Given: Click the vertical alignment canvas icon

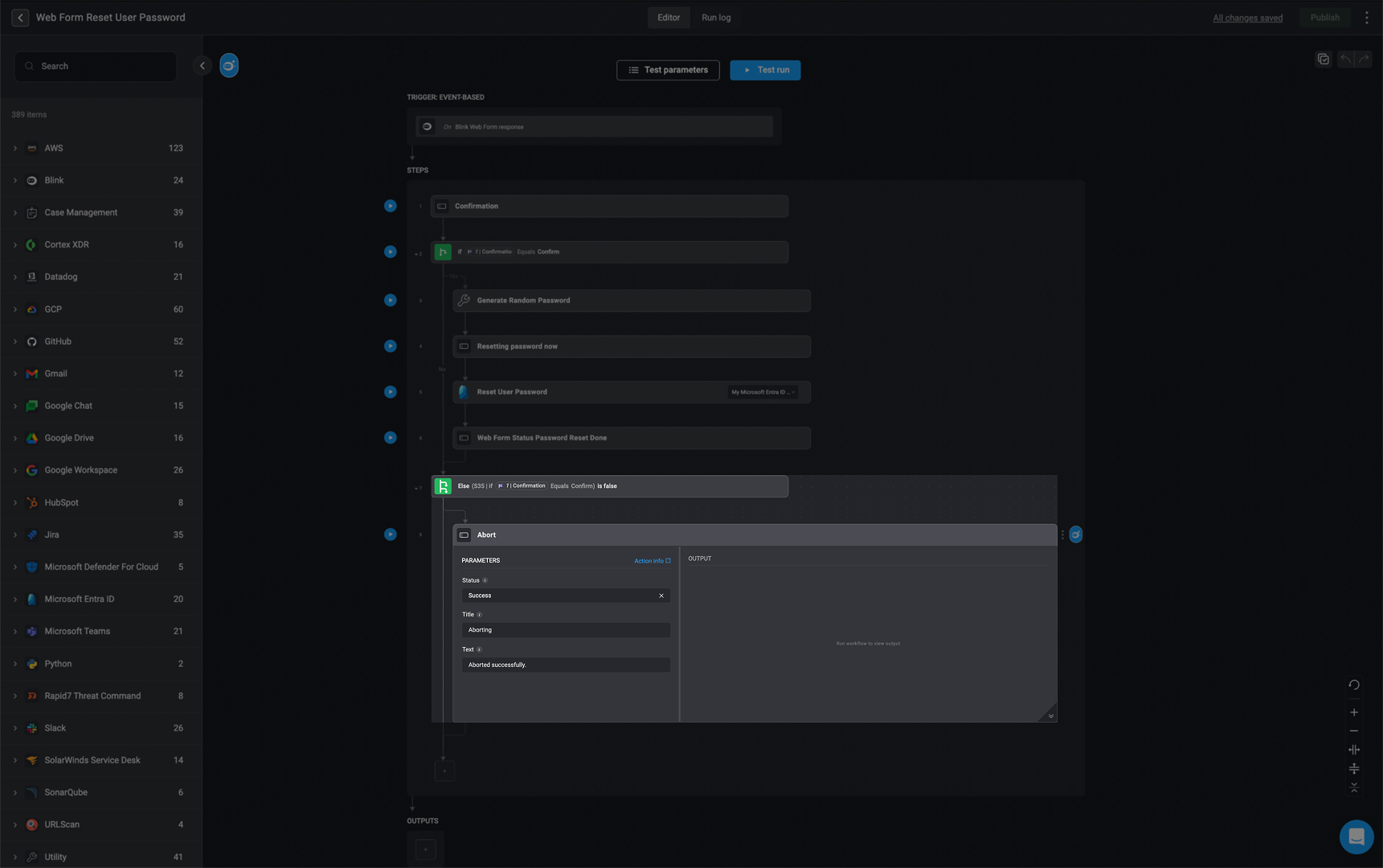Looking at the screenshot, I should click(x=1354, y=769).
